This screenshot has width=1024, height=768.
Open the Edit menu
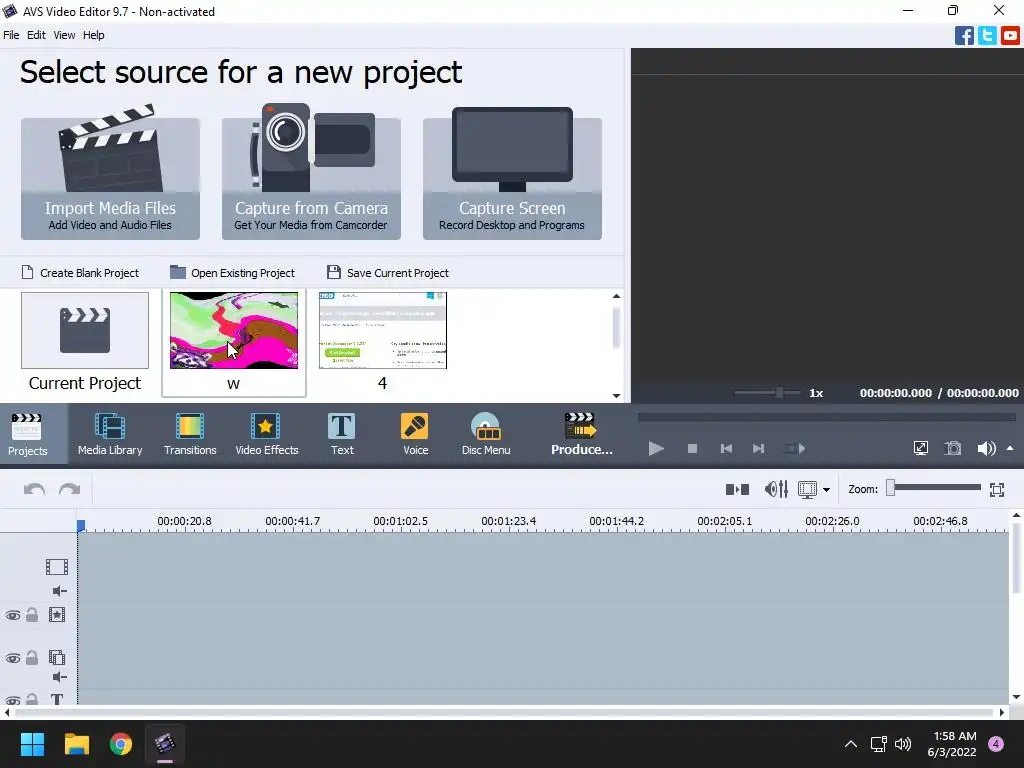[36, 35]
